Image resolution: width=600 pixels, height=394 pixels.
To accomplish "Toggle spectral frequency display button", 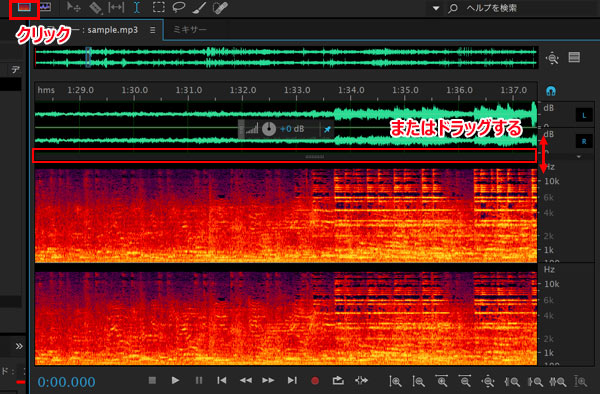I will pyautogui.click(x=24, y=7).
